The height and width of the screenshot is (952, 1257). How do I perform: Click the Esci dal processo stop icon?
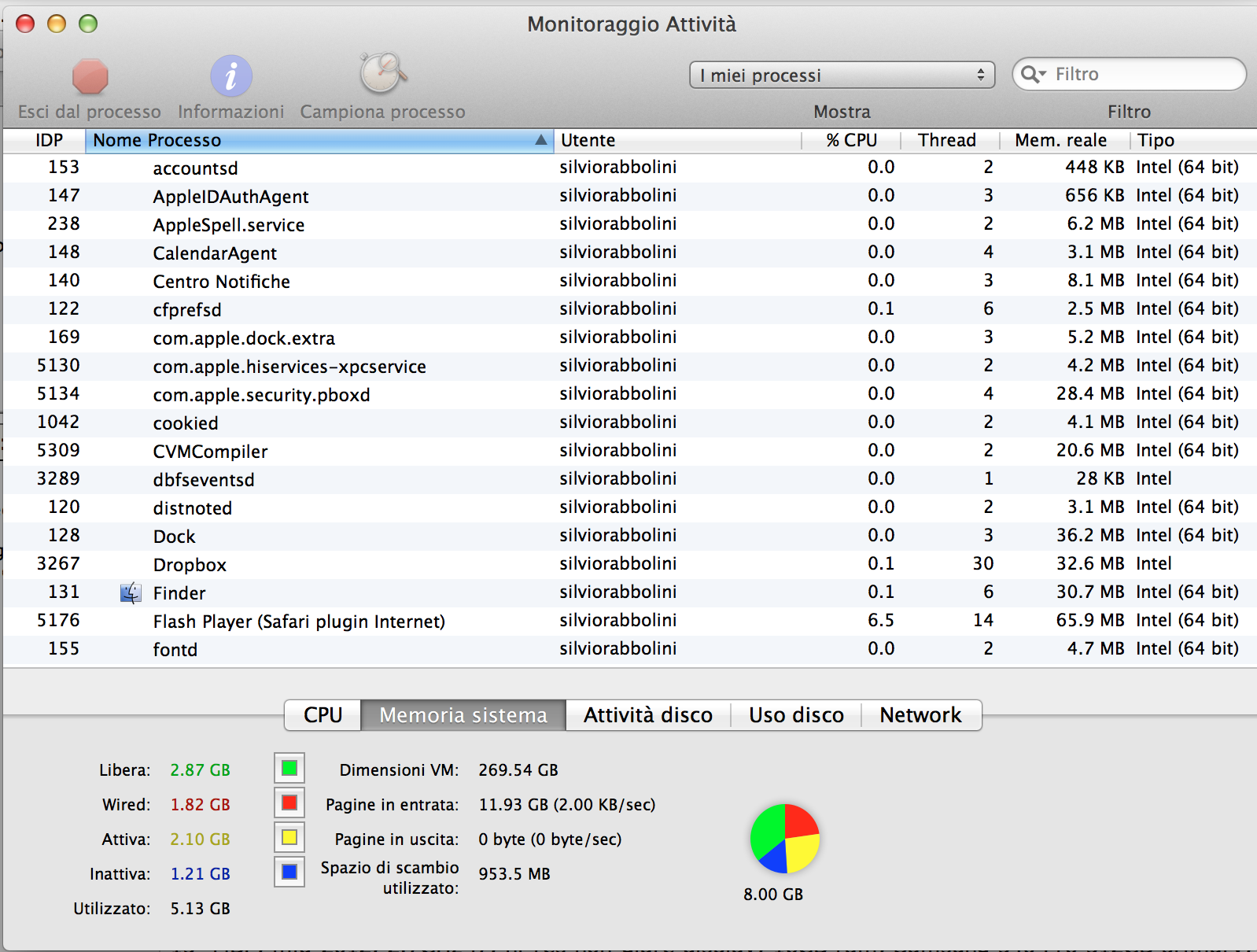tap(90, 77)
